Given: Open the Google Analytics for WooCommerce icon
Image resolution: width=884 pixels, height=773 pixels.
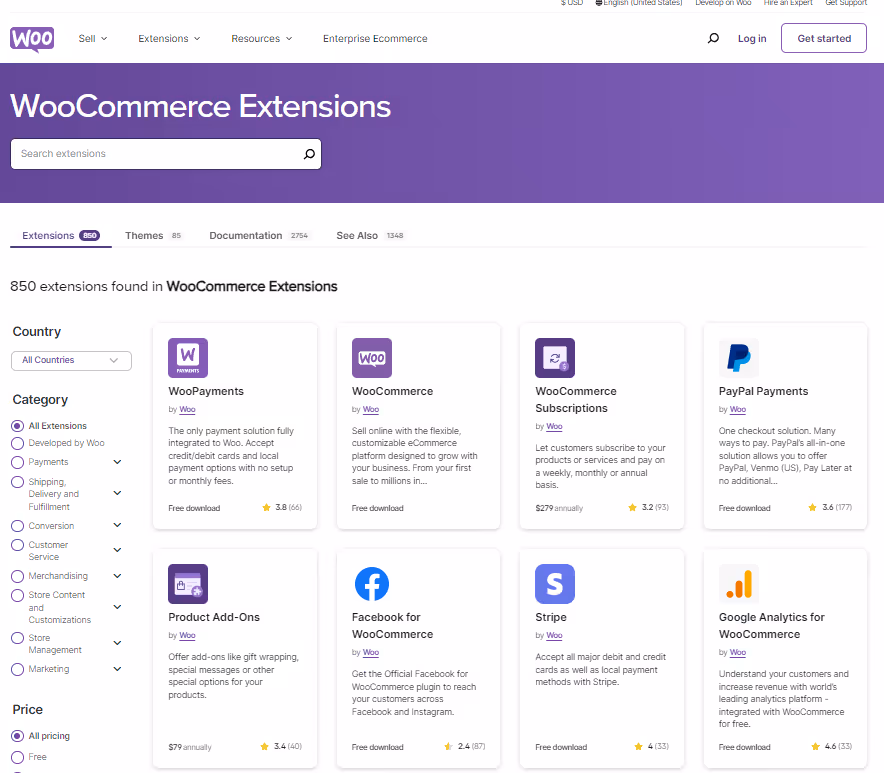Looking at the screenshot, I should click(x=737, y=583).
